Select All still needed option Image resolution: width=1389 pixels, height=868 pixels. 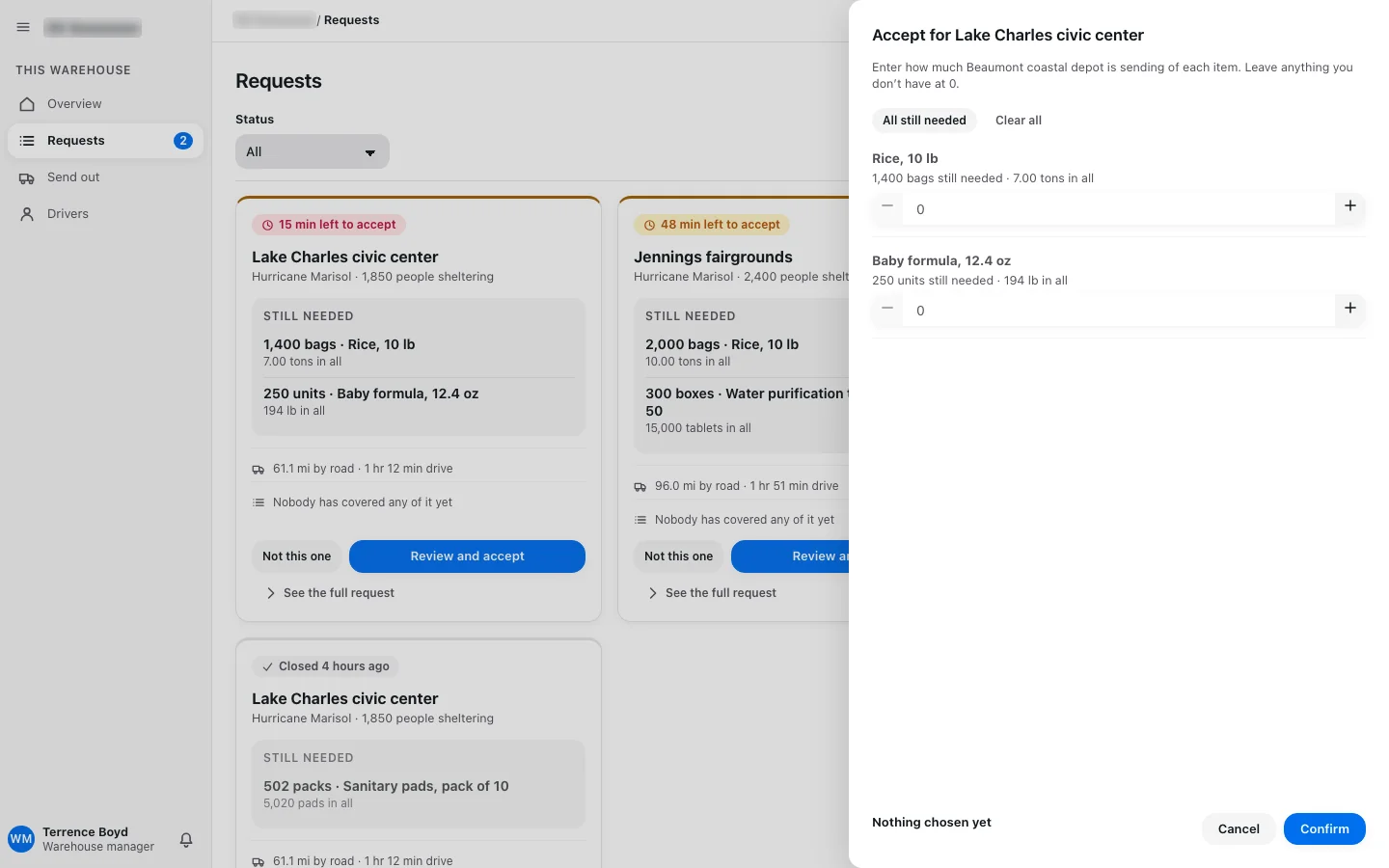point(924,121)
